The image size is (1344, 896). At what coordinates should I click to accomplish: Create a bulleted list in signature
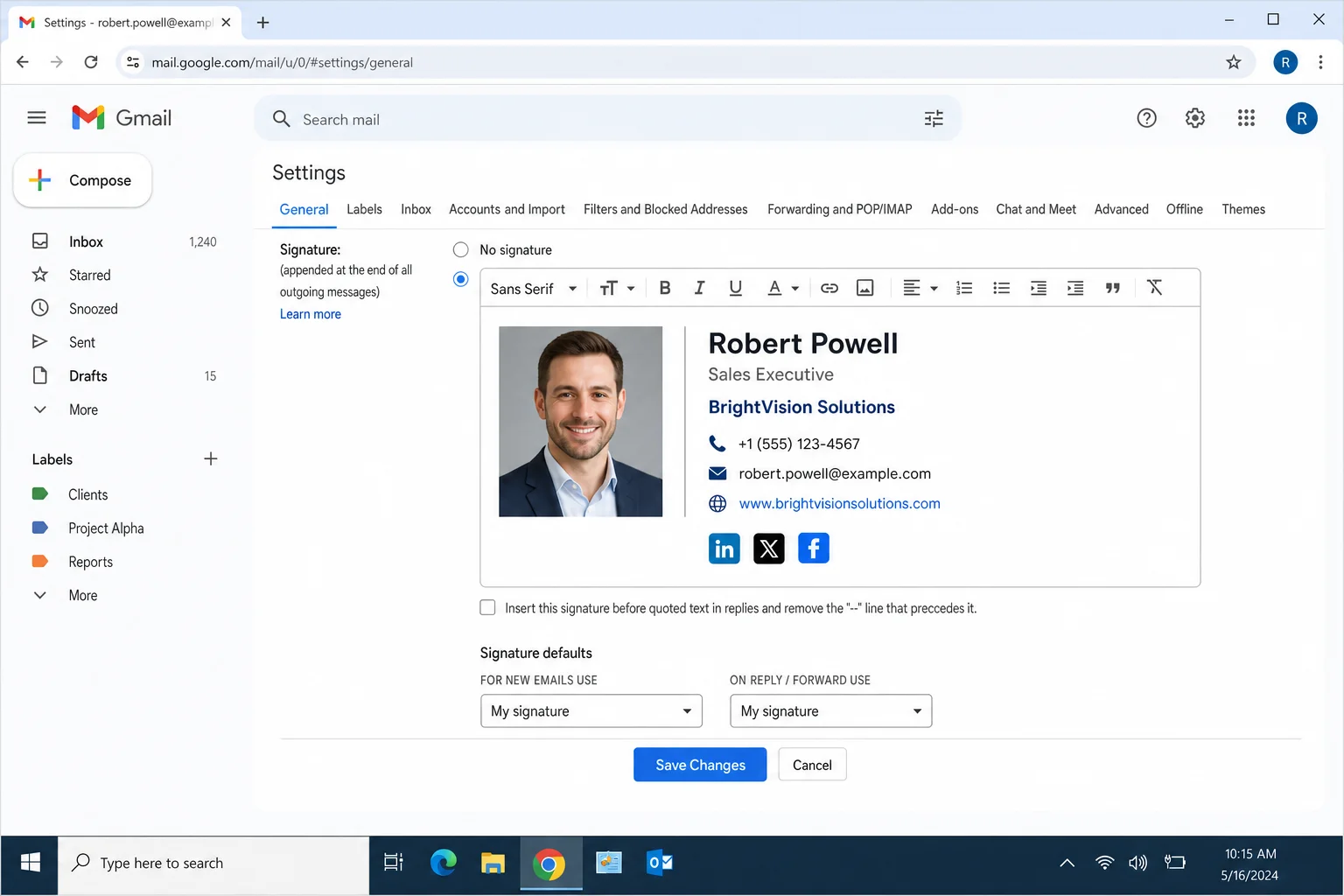coord(1002,288)
